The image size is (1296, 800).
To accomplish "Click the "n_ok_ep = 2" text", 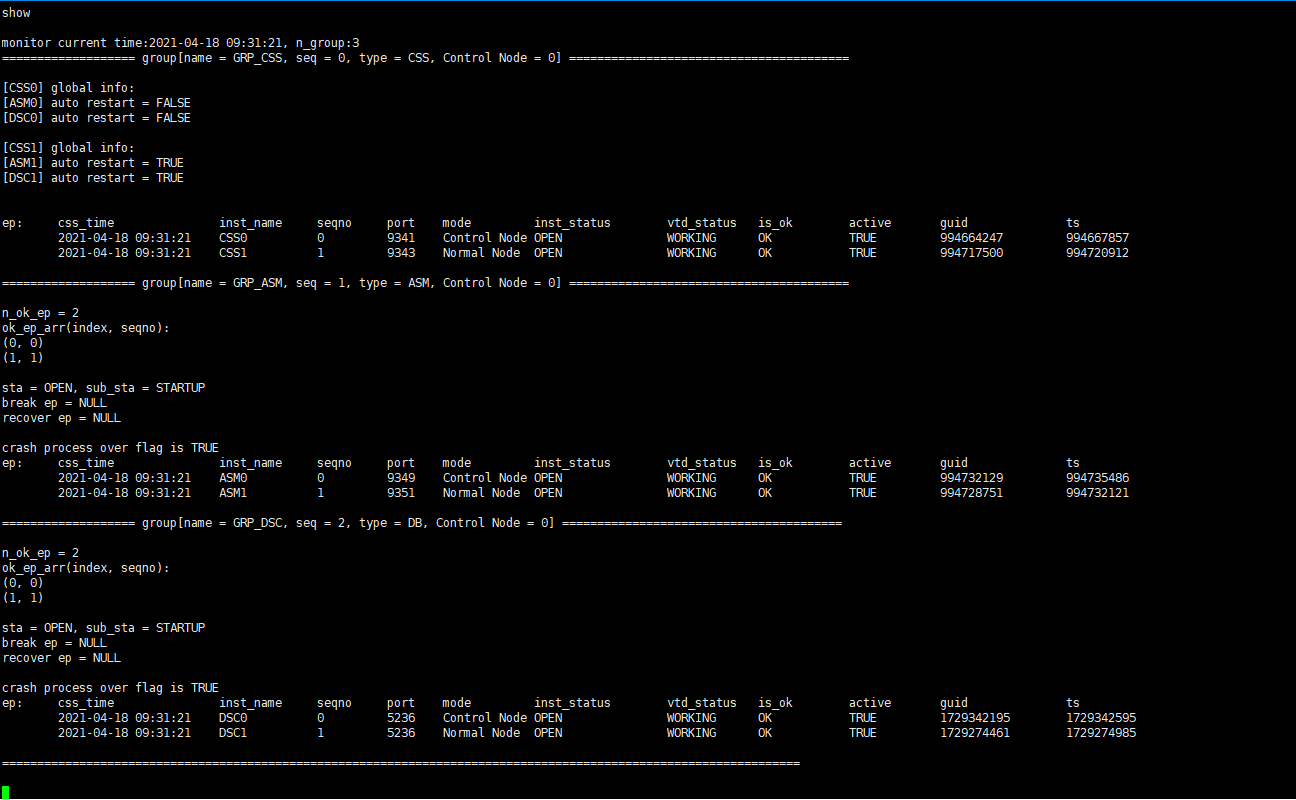I will (x=40, y=312).
